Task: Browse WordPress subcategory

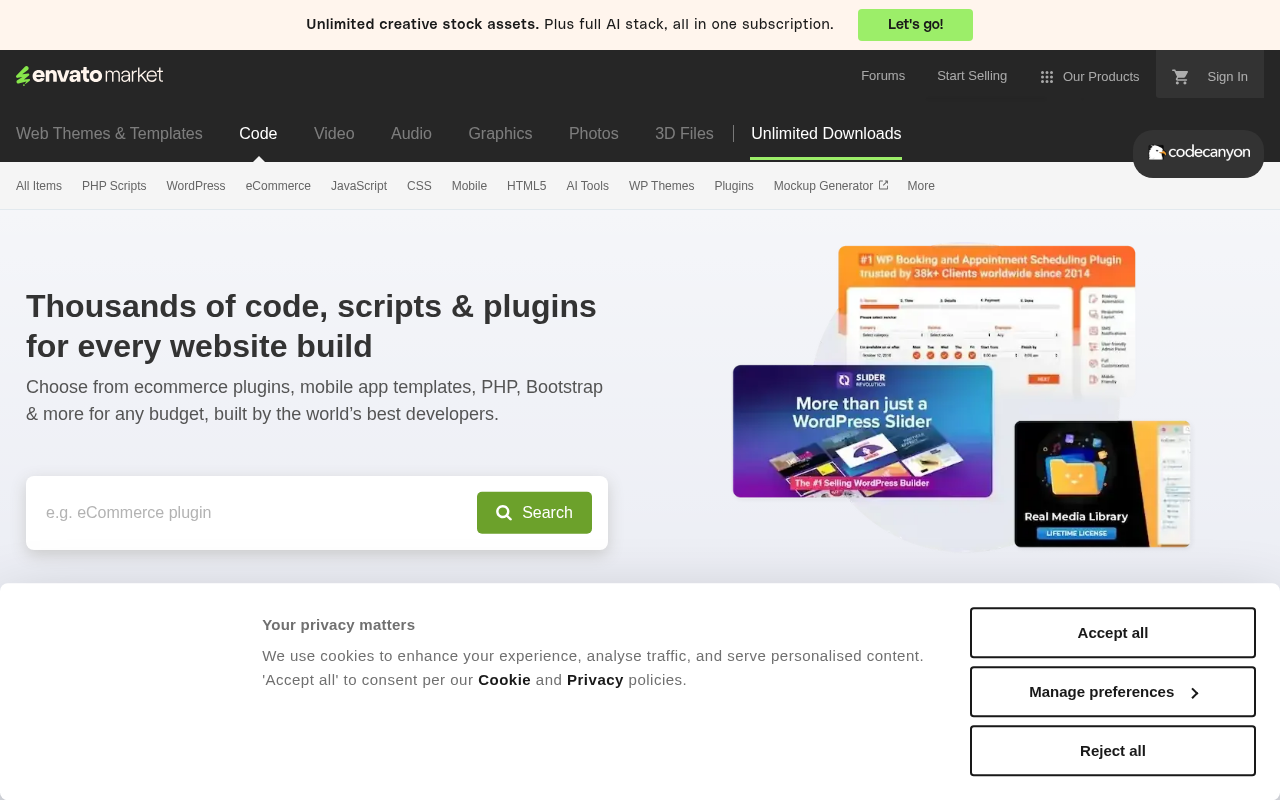Action: click(196, 186)
